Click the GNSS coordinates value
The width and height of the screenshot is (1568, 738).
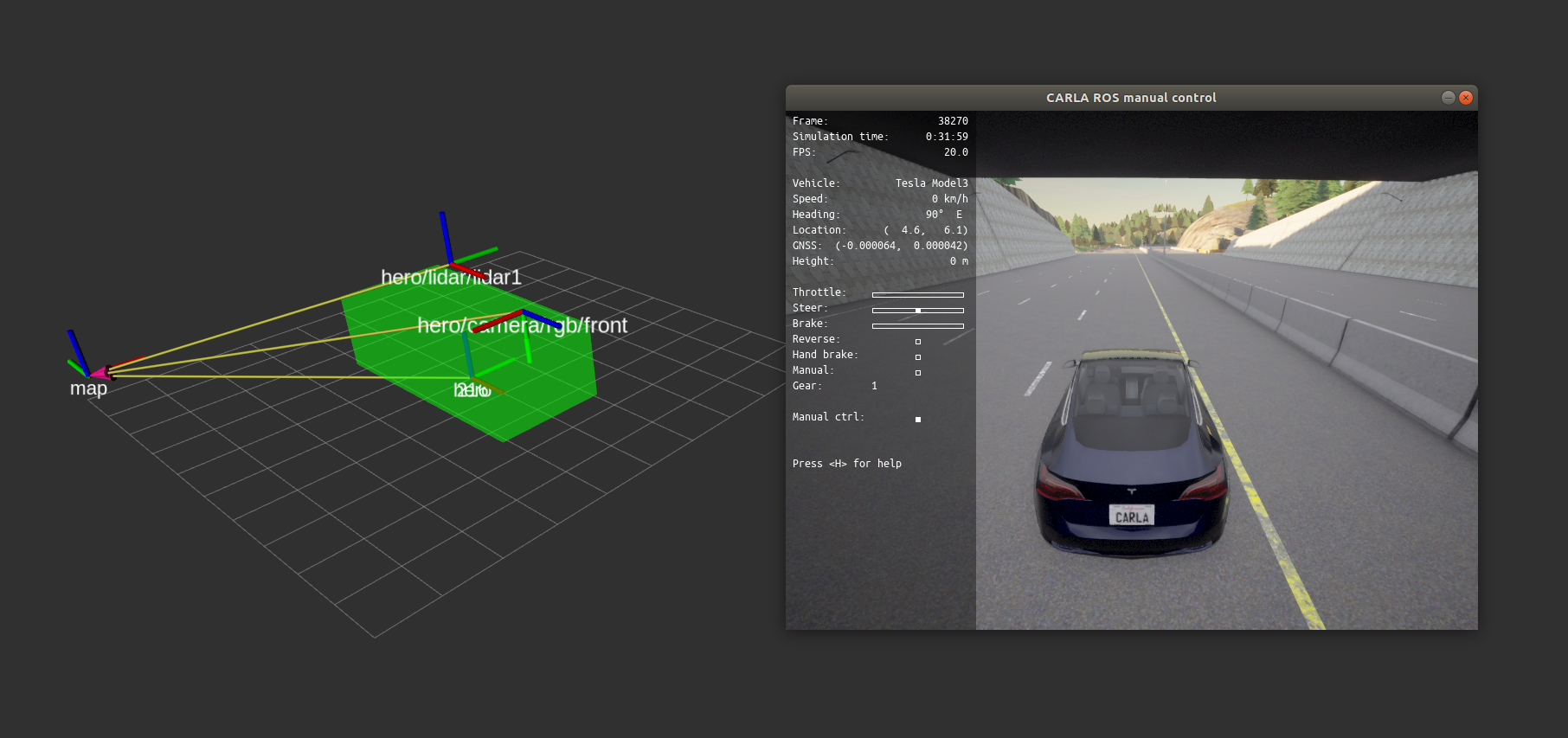(x=902, y=246)
